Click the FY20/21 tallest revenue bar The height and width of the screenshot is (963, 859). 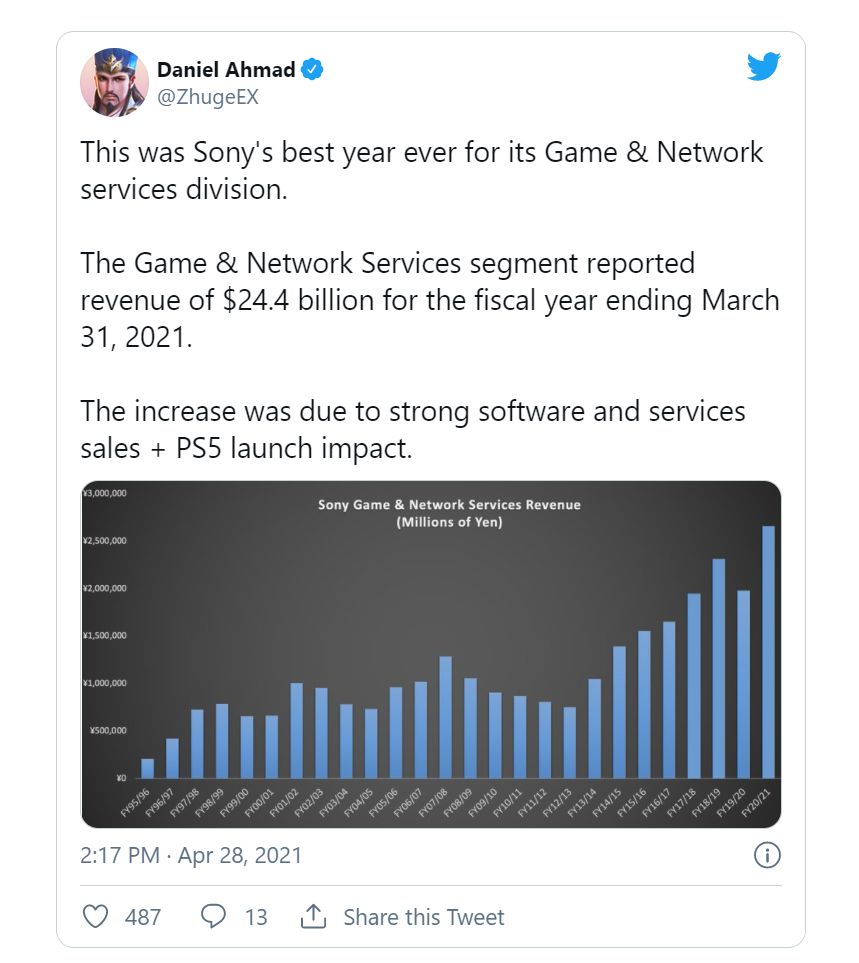coord(768,652)
